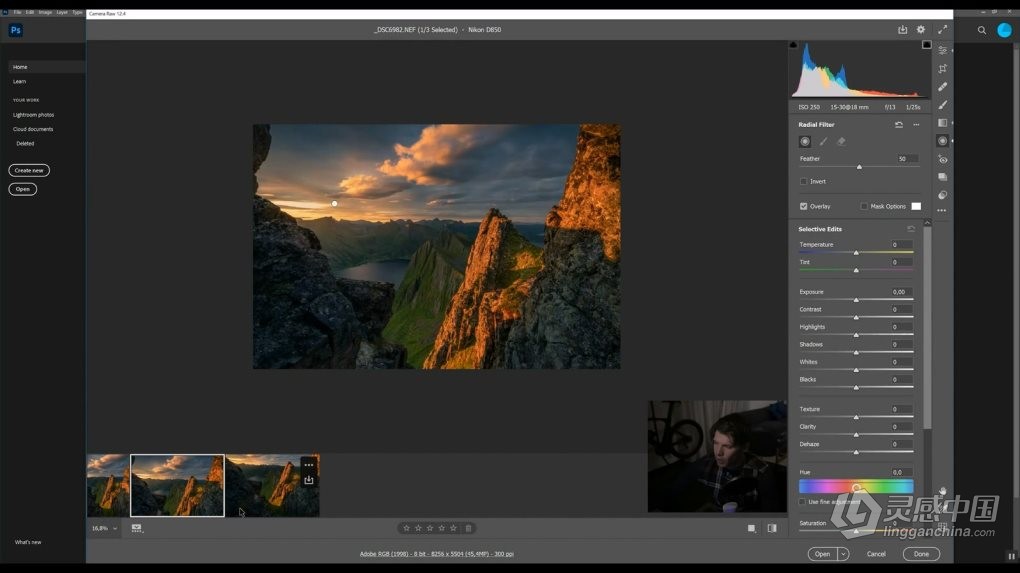The image size is (1020, 573).
Task: Open the Type menu
Action: pyautogui.click(x=77, y=12)
